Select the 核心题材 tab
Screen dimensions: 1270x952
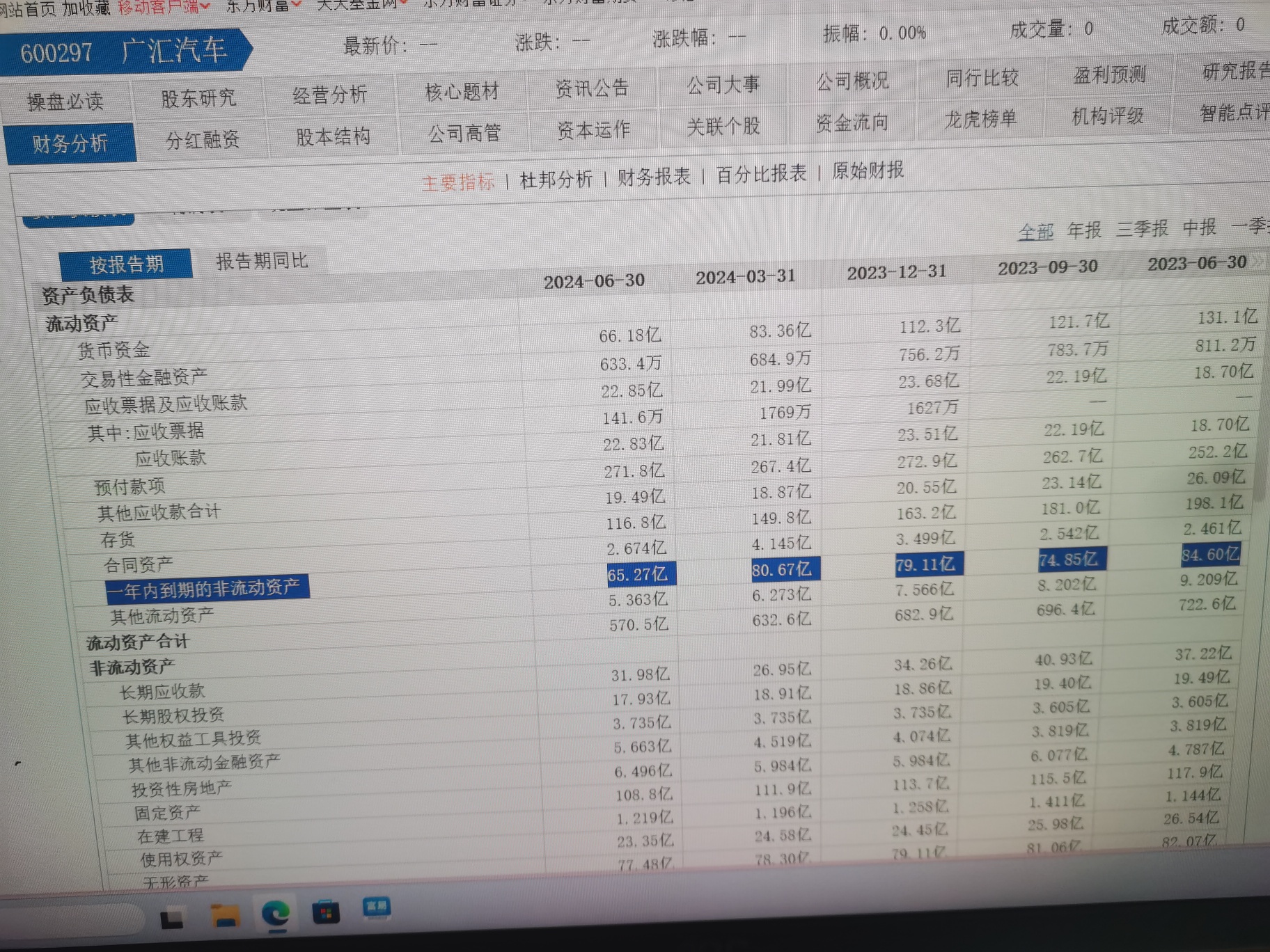(462, 91)
